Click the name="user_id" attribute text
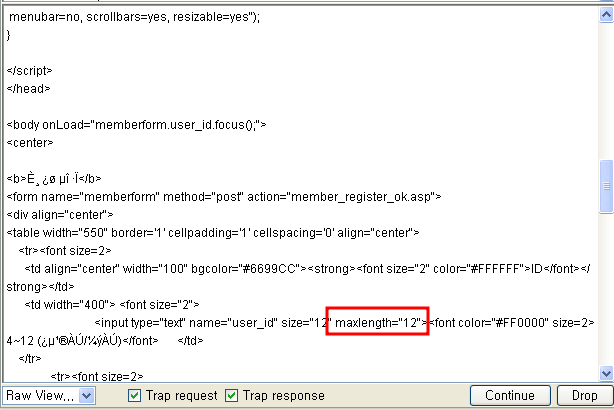This screenshot has width=614, height=410. [233, 323]
